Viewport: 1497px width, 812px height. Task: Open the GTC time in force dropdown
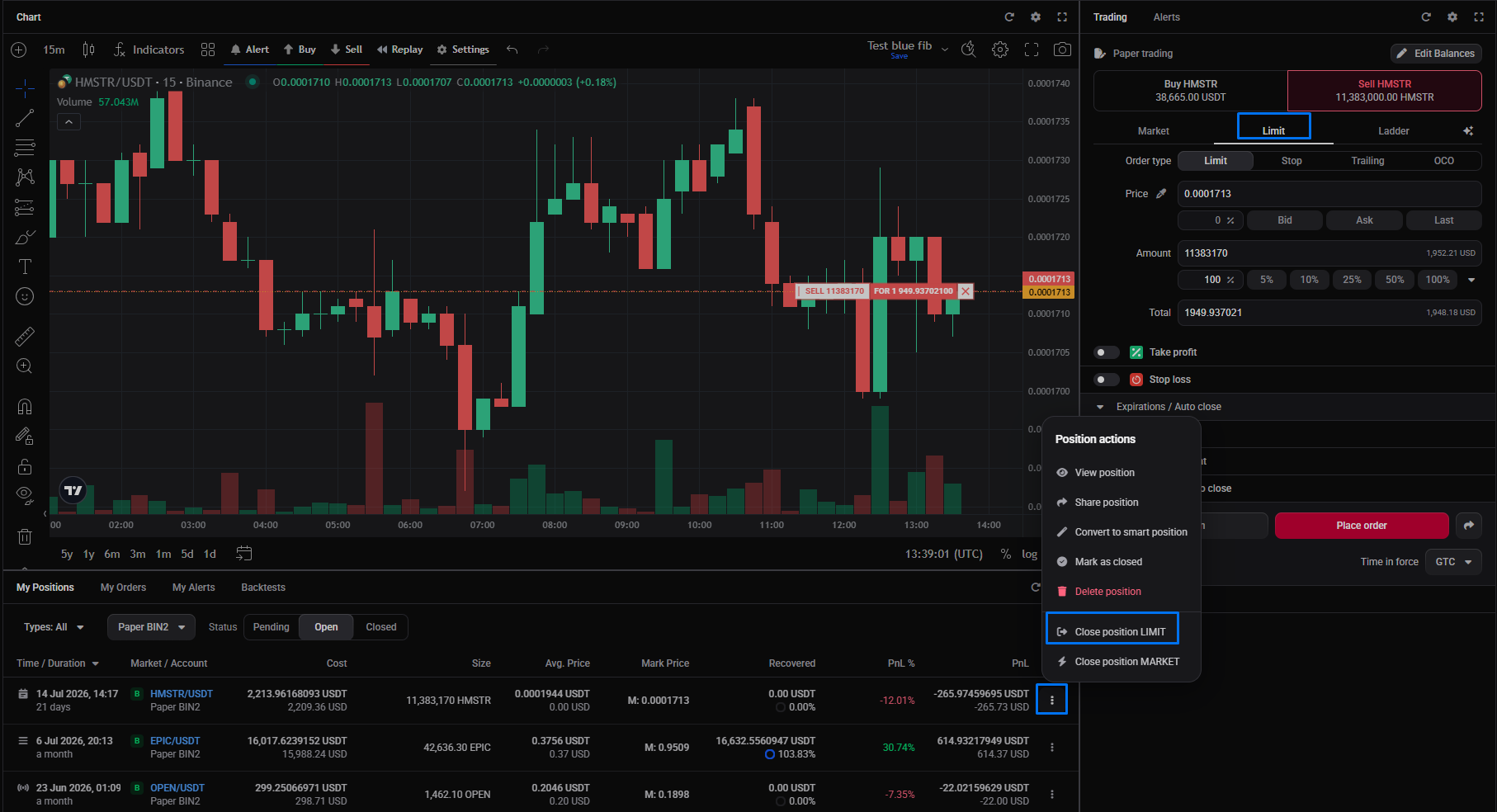coord(1453,562)
